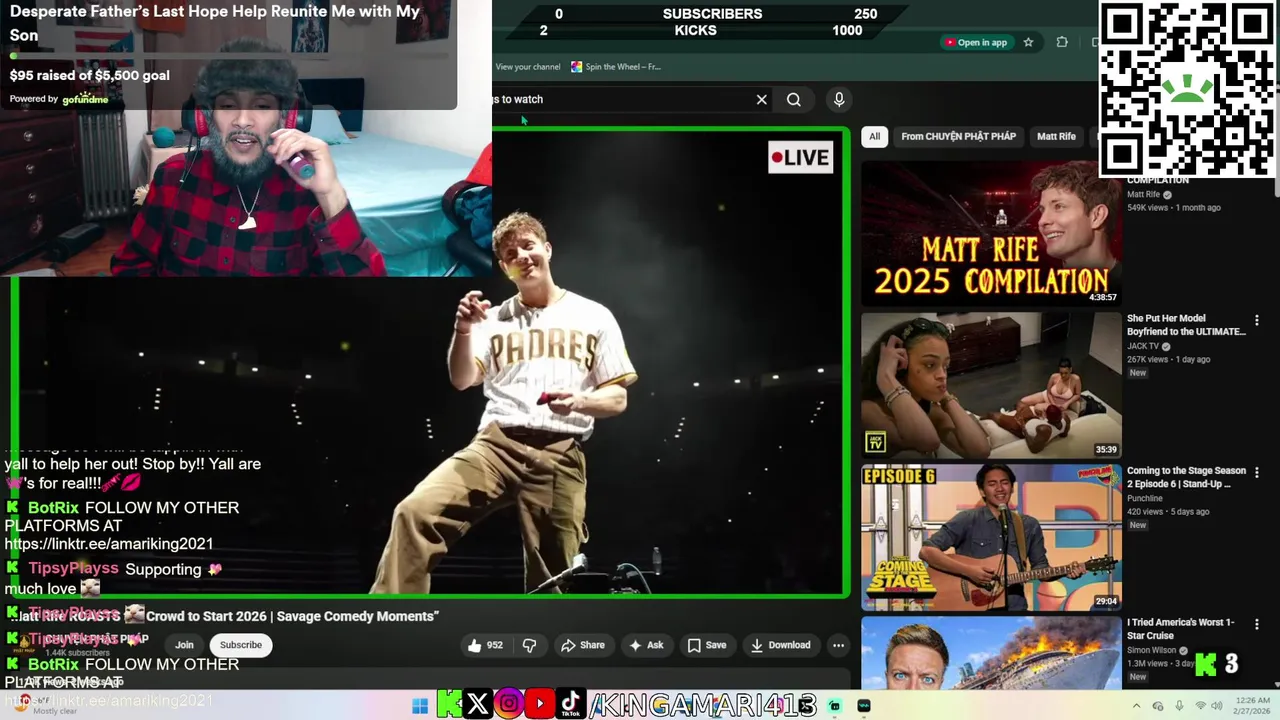Like the video showing 952 likes
This screenshot has width=1280, height=720.
[485, 645]
